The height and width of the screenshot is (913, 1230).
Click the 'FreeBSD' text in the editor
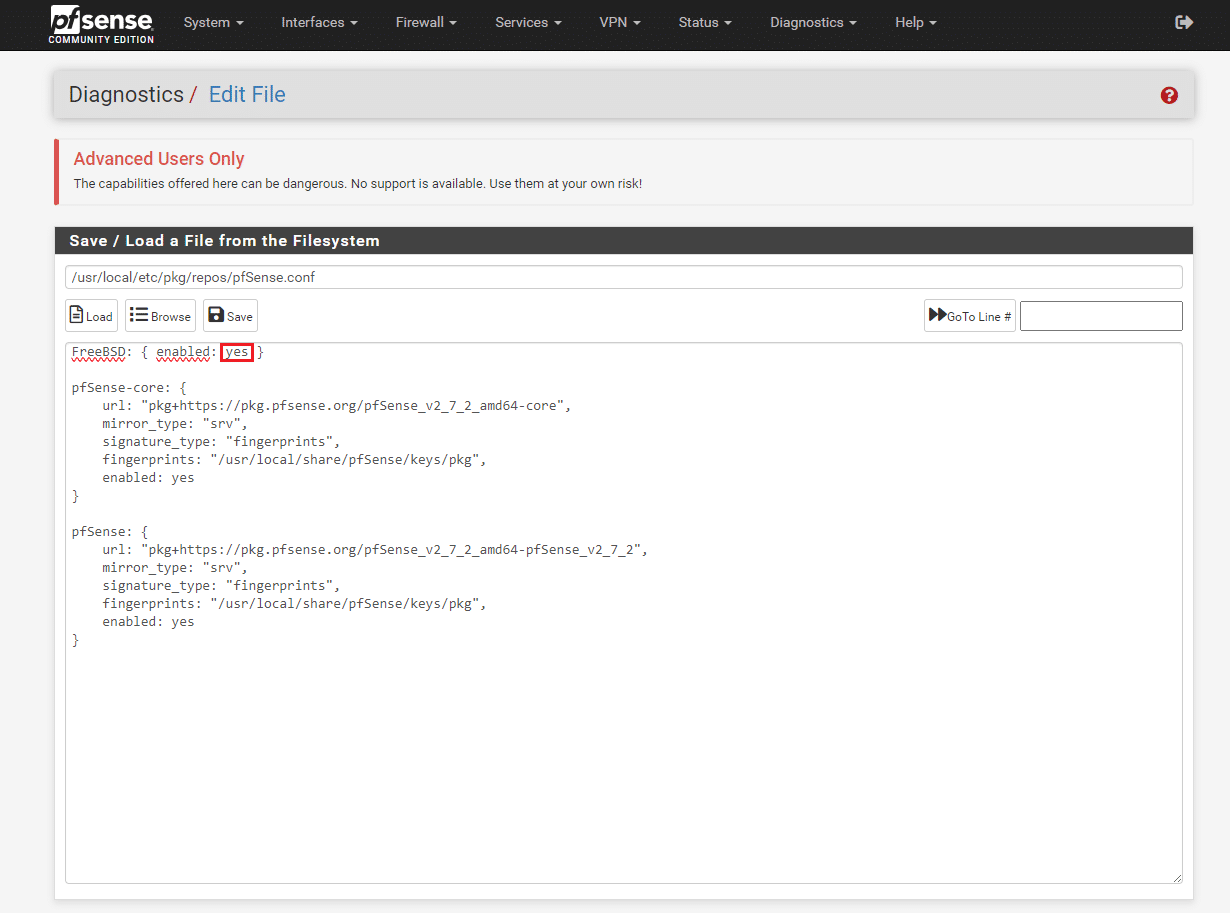(98, 352)
